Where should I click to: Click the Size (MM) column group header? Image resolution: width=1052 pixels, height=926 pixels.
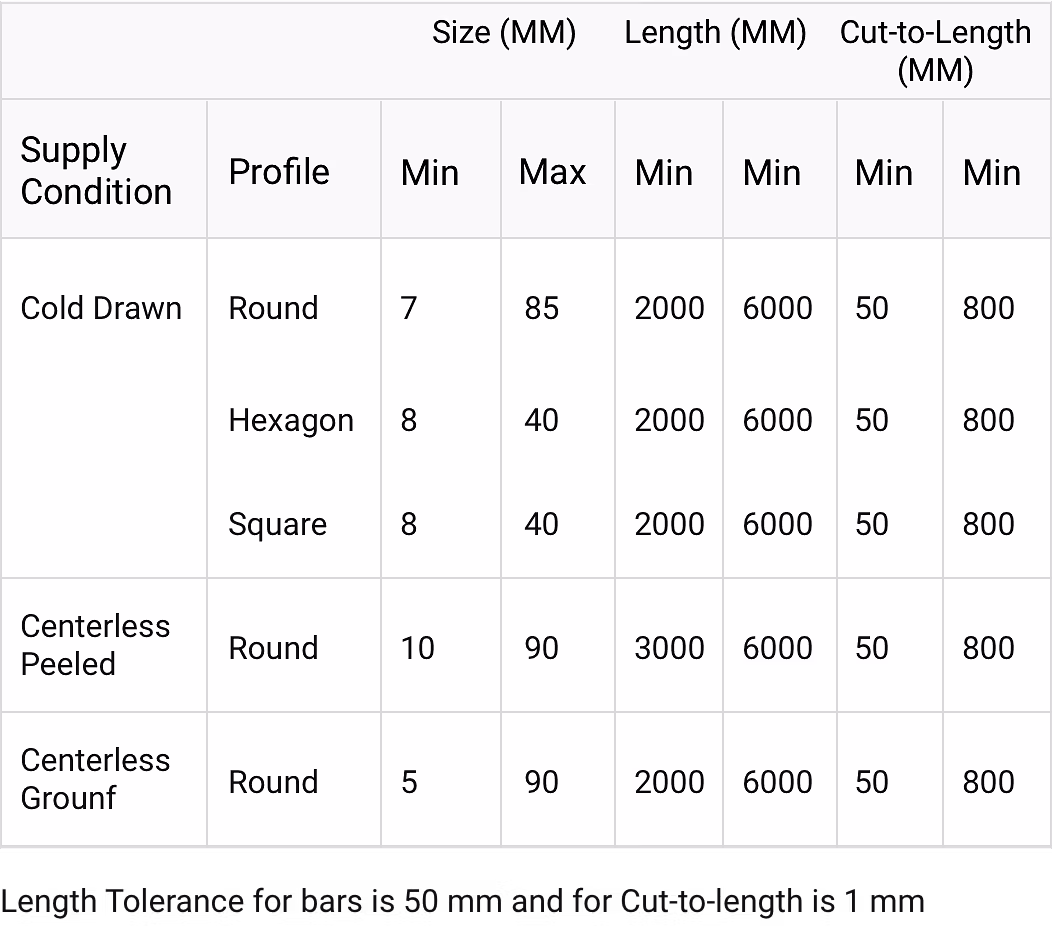pos(504,33)
